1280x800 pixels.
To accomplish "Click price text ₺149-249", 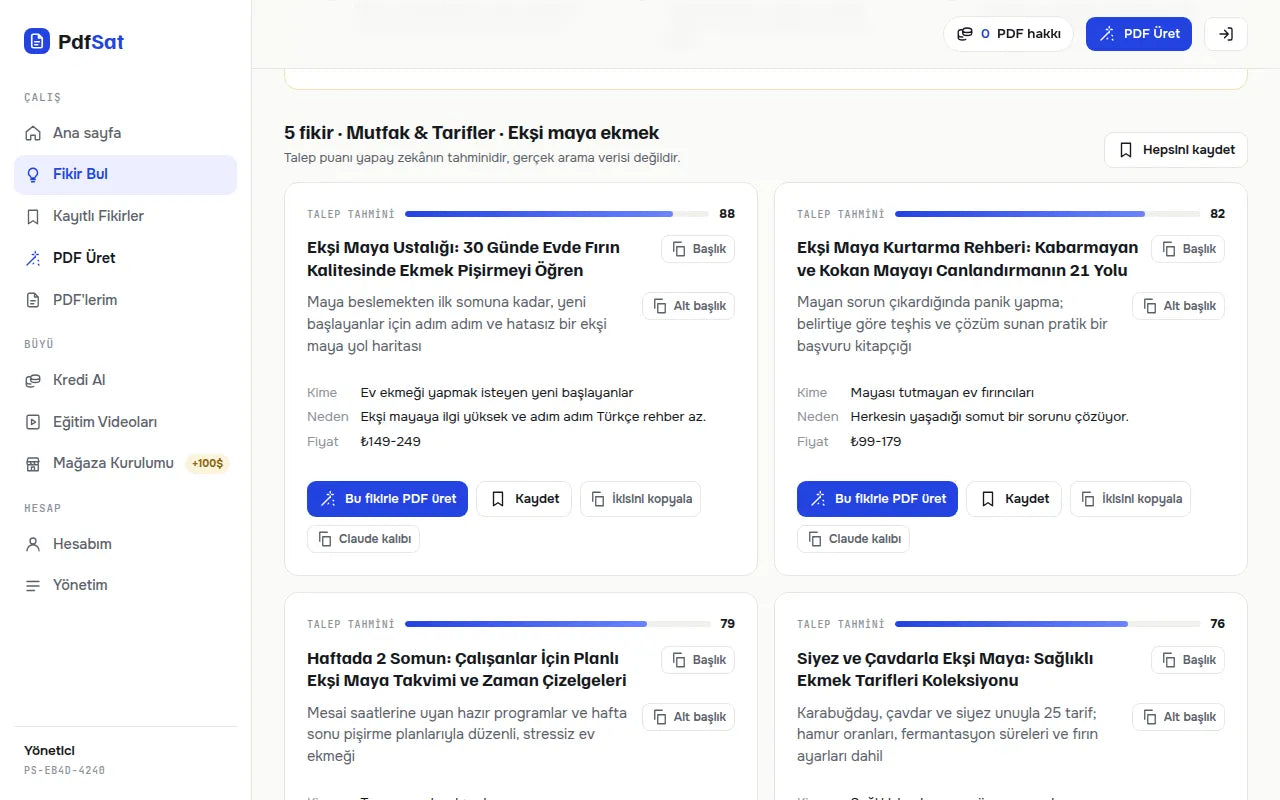I will [391, 442].
